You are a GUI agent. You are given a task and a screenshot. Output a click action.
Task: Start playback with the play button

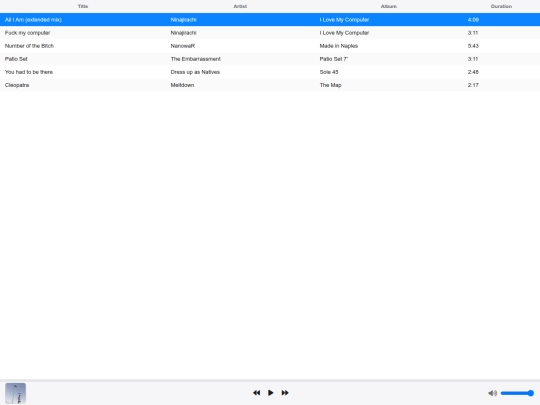point(271,393)
